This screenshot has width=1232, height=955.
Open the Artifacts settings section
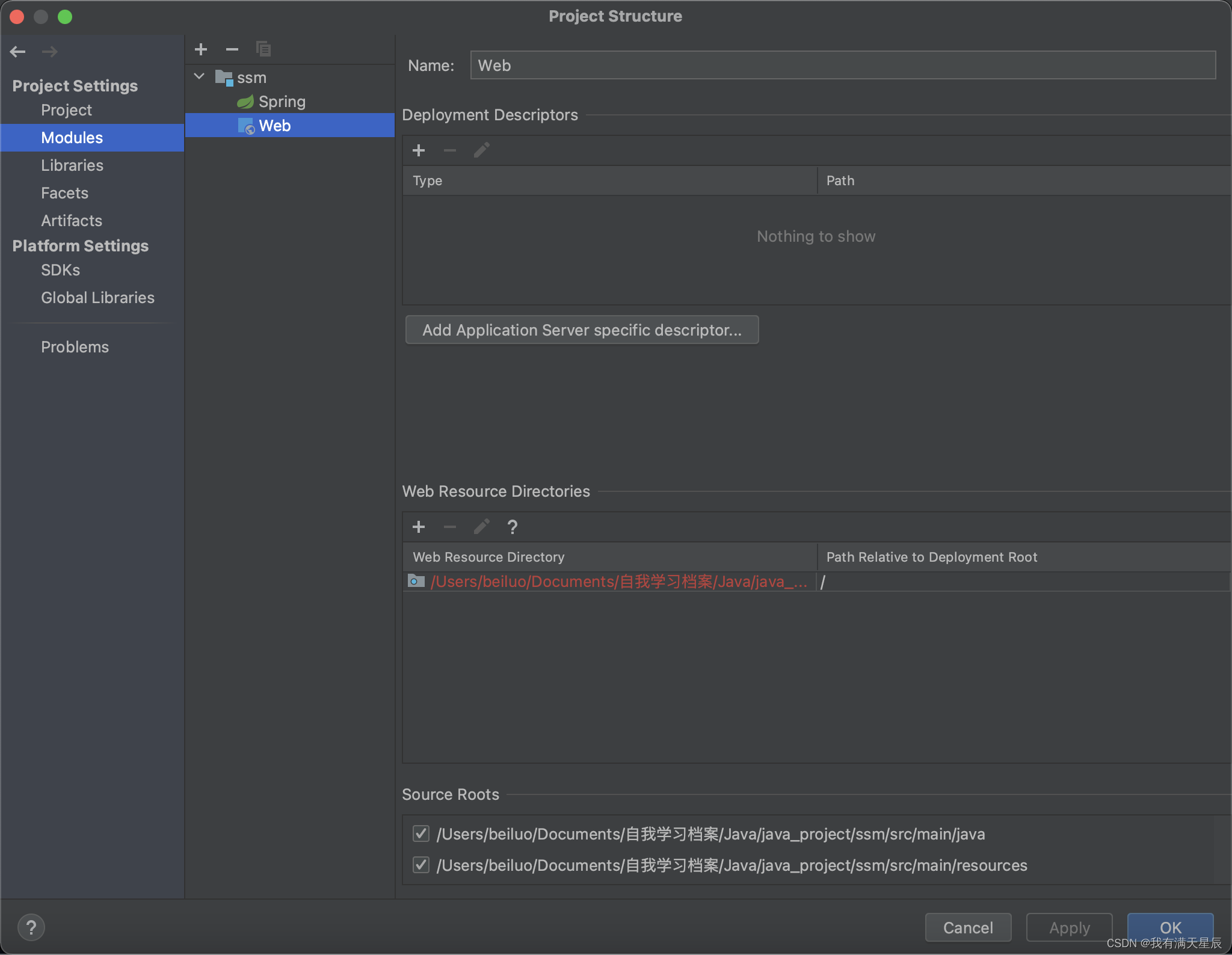pos(72,221)
